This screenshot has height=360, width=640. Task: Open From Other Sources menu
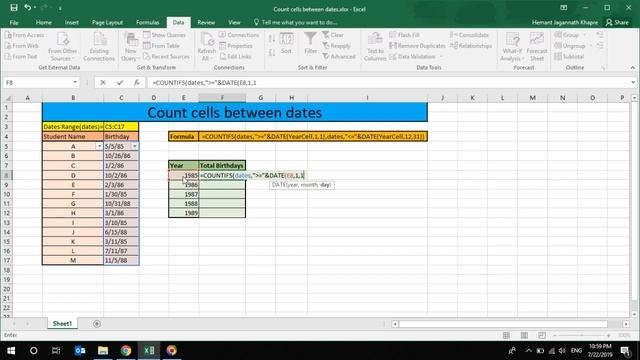click(62, 47)
